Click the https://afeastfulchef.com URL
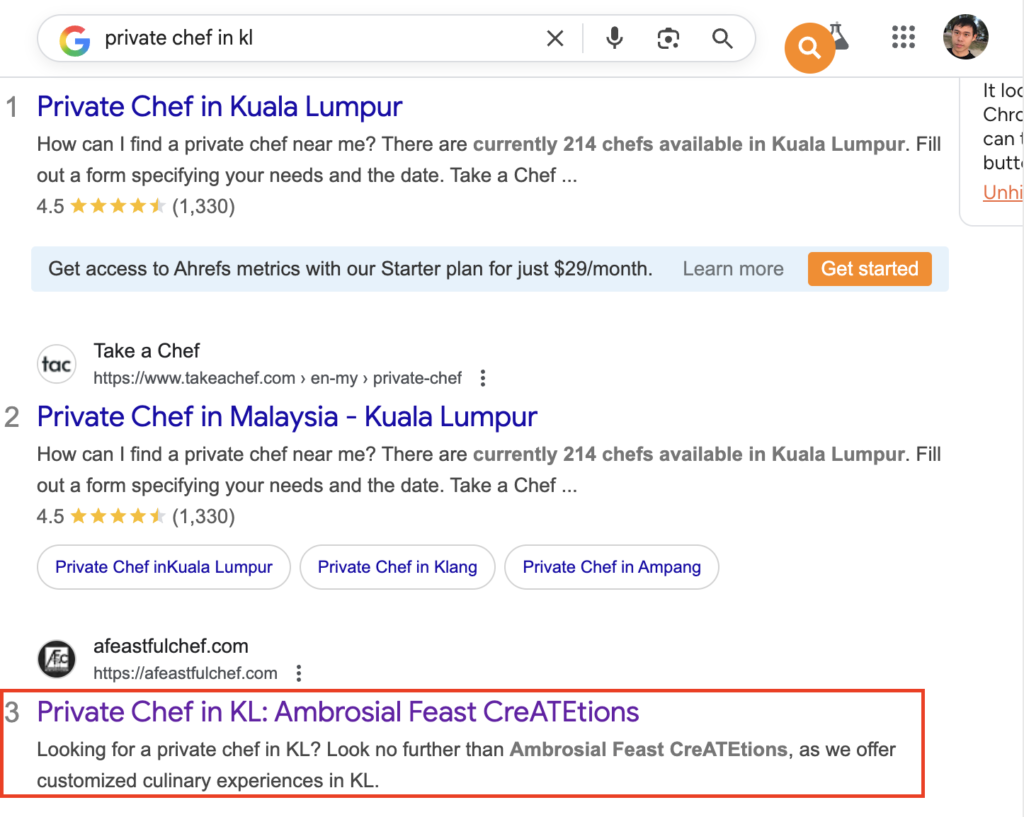The image size is (1024, 817). point(185,673)
